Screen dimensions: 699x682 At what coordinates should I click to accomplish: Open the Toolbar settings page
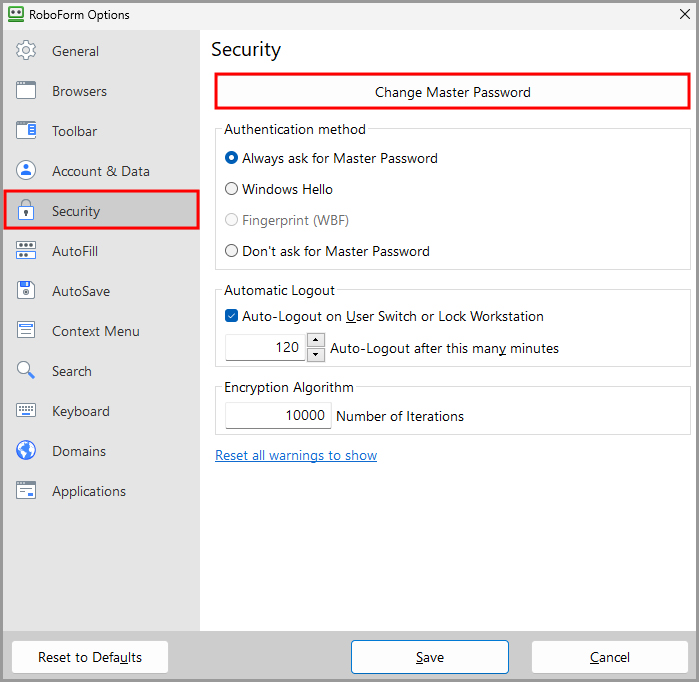click(x=102, y=131)
